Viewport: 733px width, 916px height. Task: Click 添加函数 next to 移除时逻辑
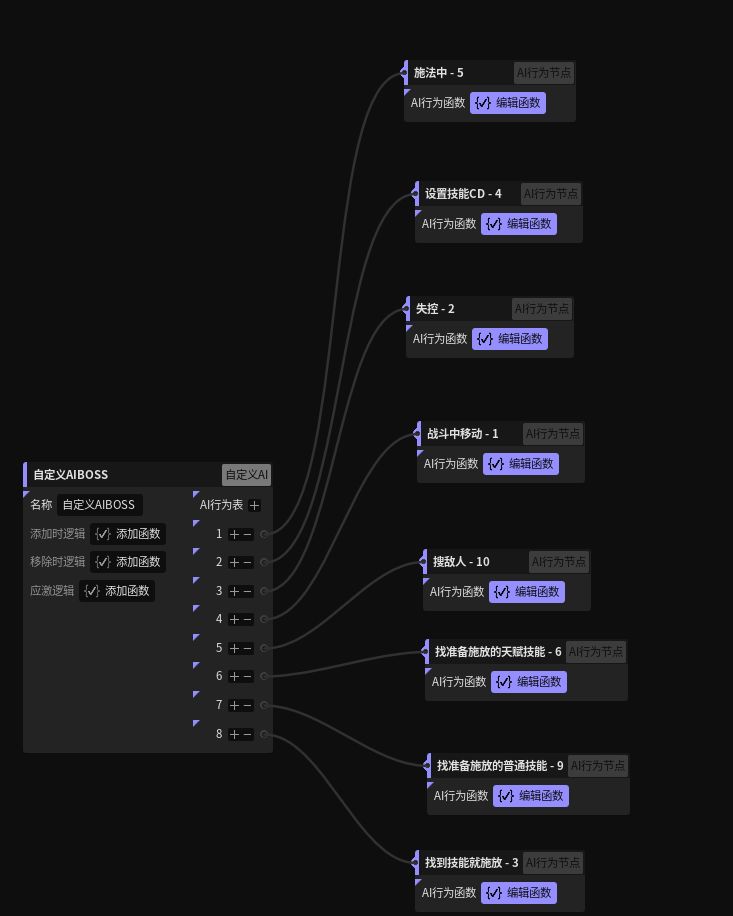point(128,562)
